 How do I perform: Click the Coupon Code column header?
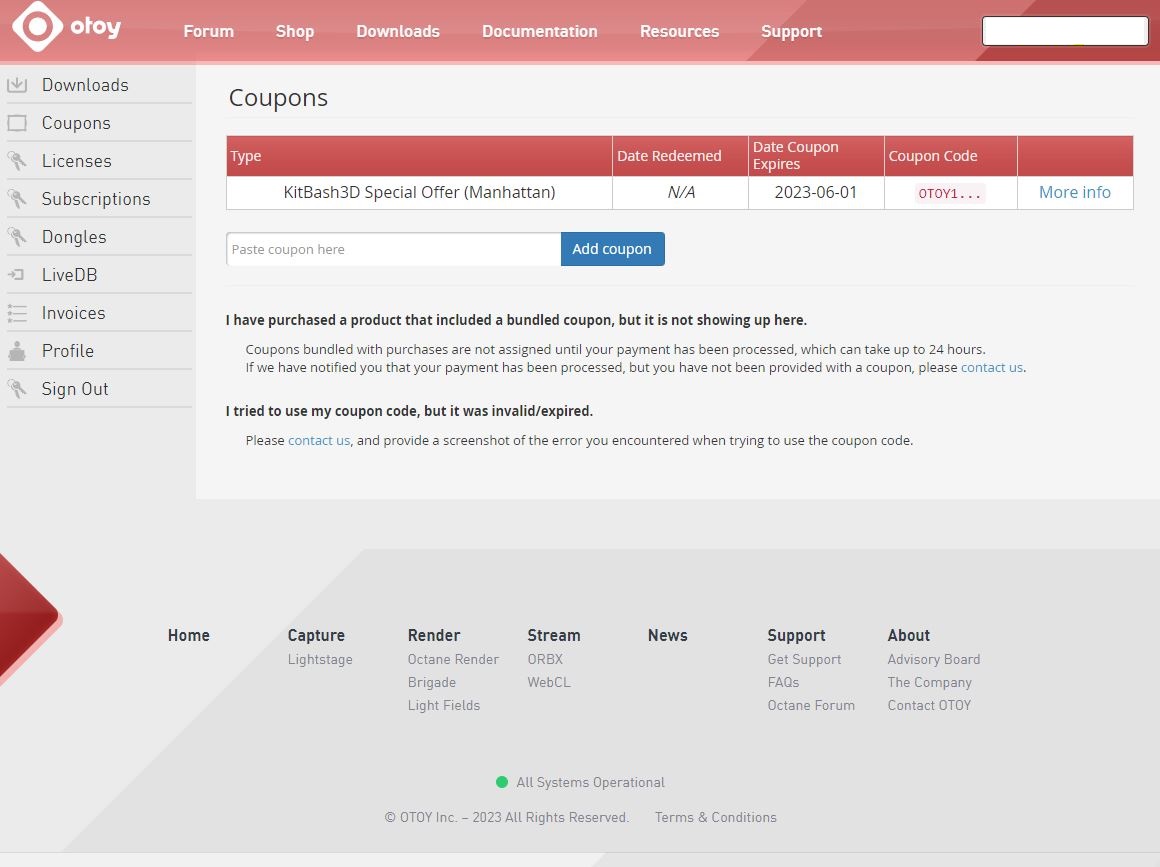pyautogui.click(x=951, y=156)
